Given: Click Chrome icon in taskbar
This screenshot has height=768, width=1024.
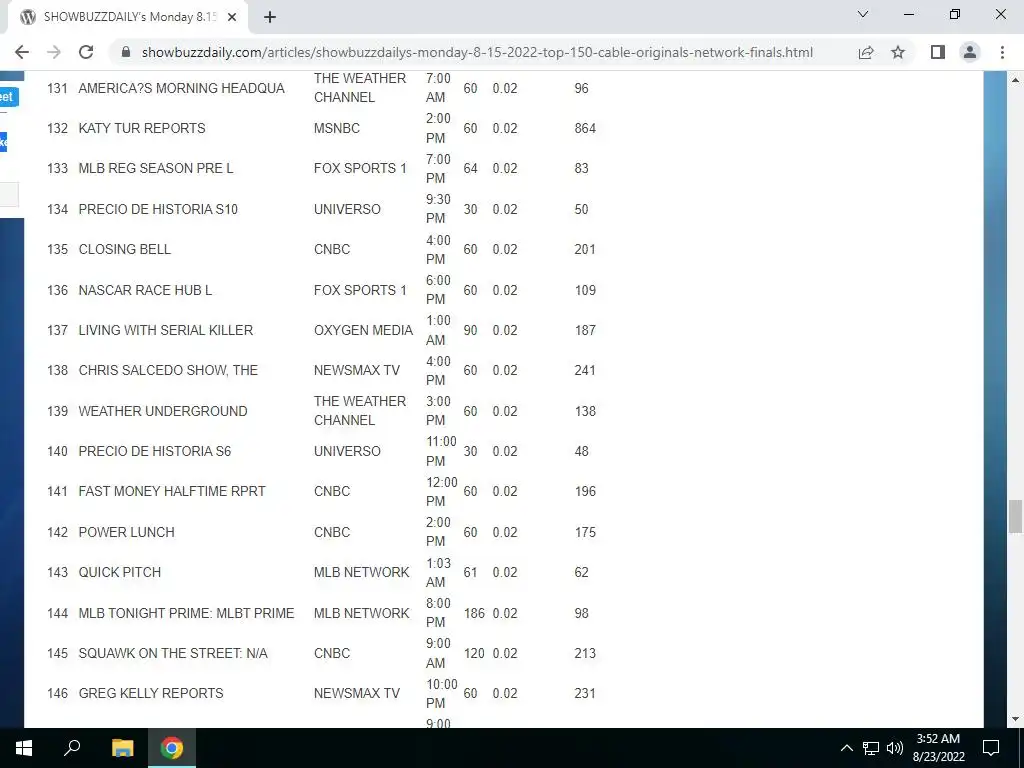Looking at the screenshot, I should click(172, 748).
